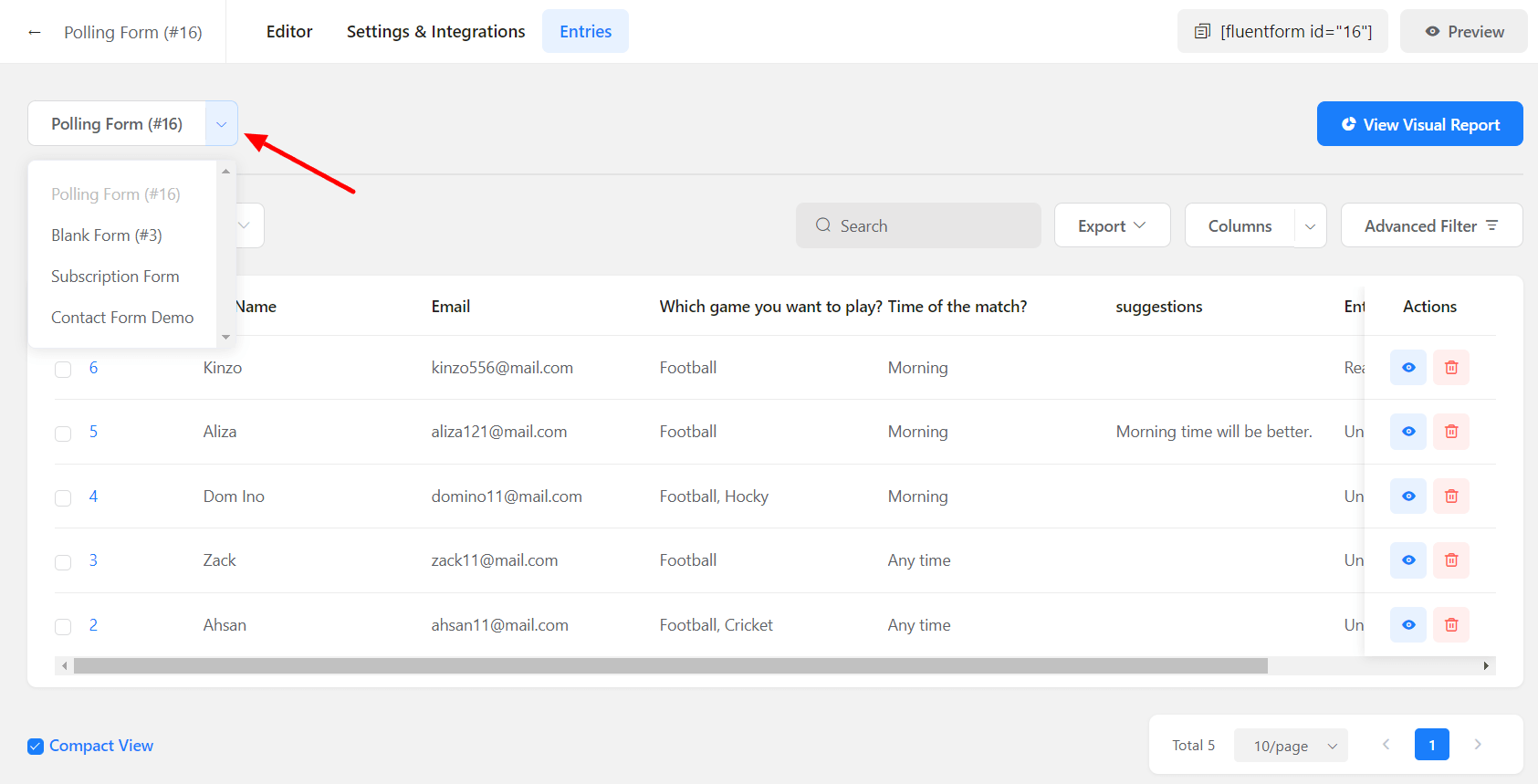The height and width of the screenshot is (784, 1538).
Task: Tick the checkbox for entry 4
Action: coord(63,498)
